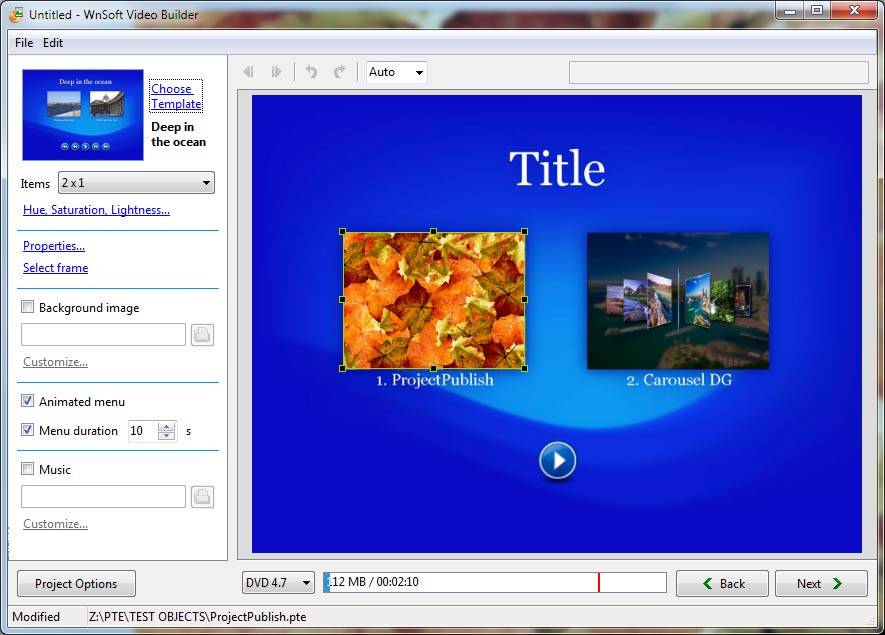Click the app icon in the title bar
The image size is (885, 635).
pos(16,15)
